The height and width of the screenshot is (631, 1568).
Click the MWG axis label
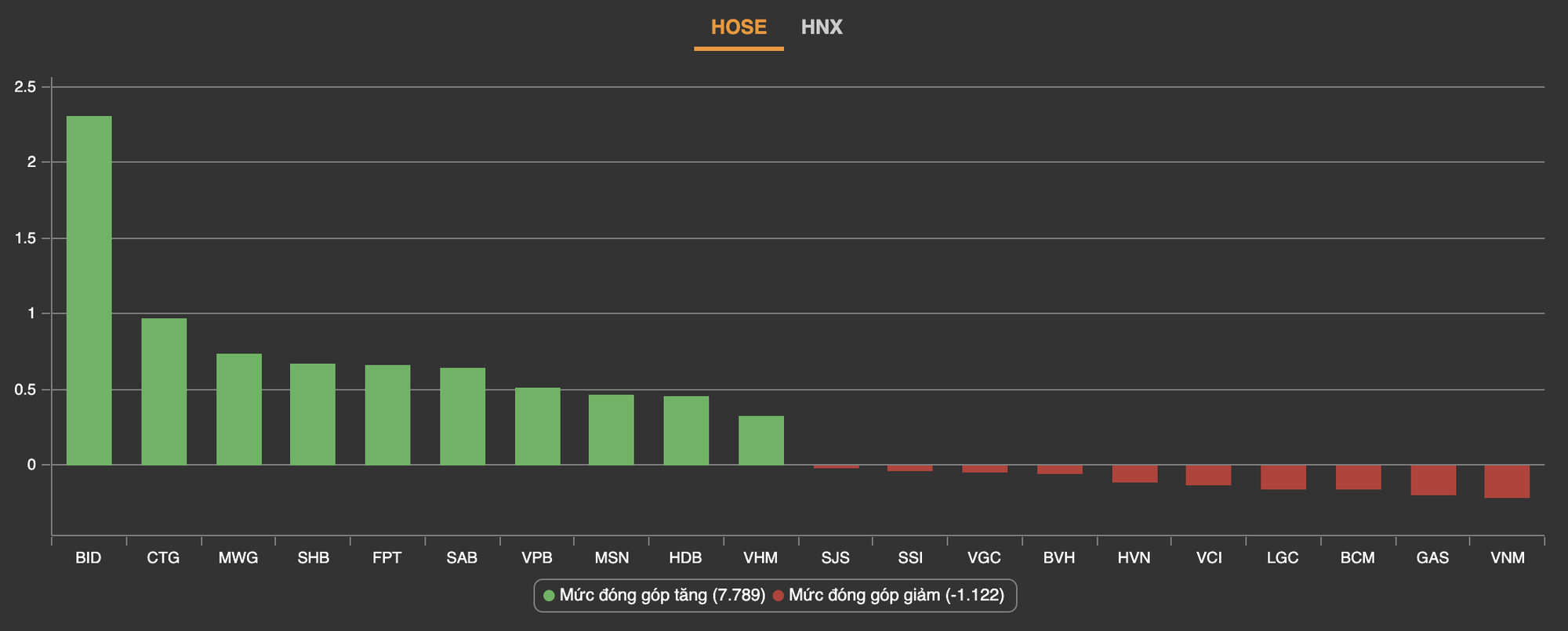(x=238, y=558)
